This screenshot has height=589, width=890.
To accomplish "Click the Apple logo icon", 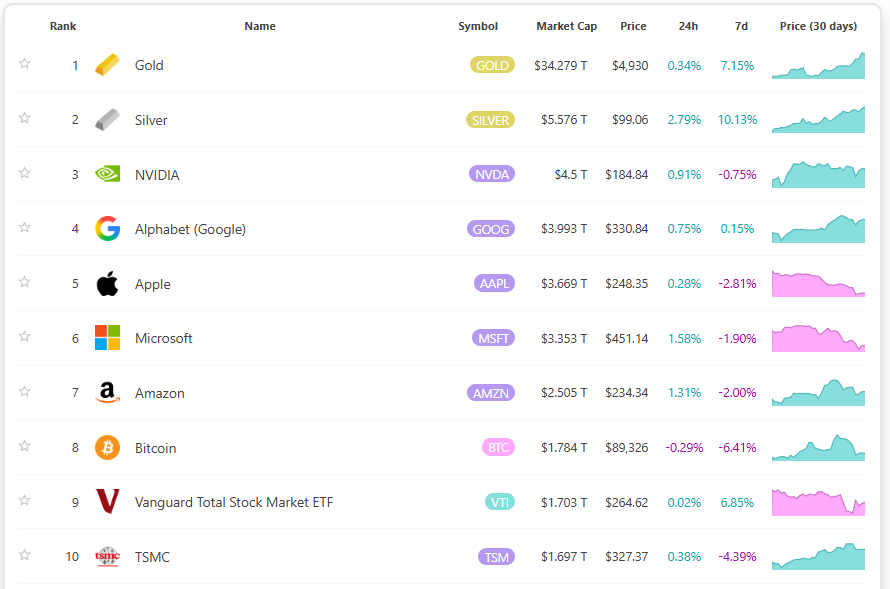I will click(107, 284).
